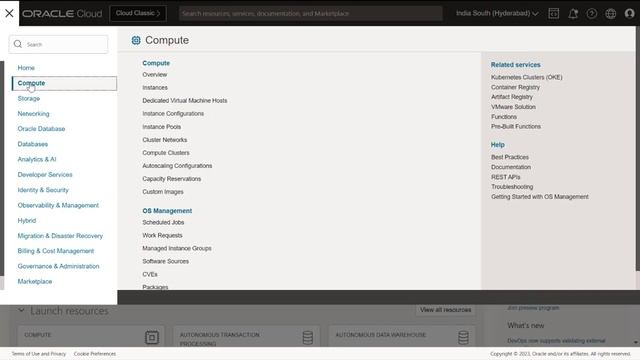Click View all resources button
This screenshot has width=640, height=360.
445,310
